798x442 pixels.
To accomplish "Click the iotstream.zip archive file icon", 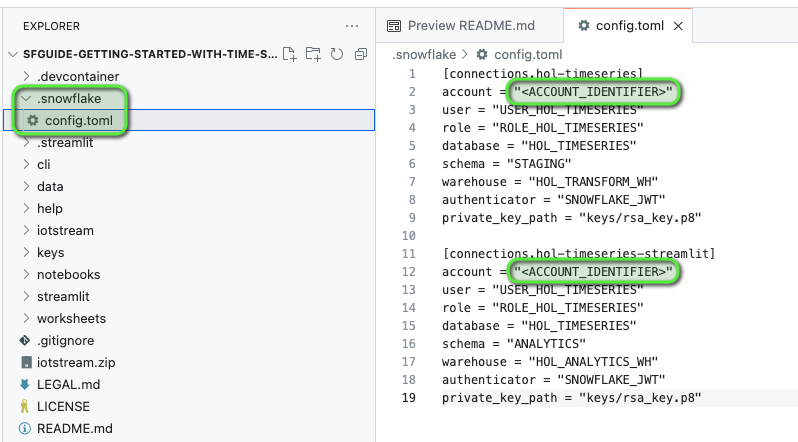I will (25, 363).
